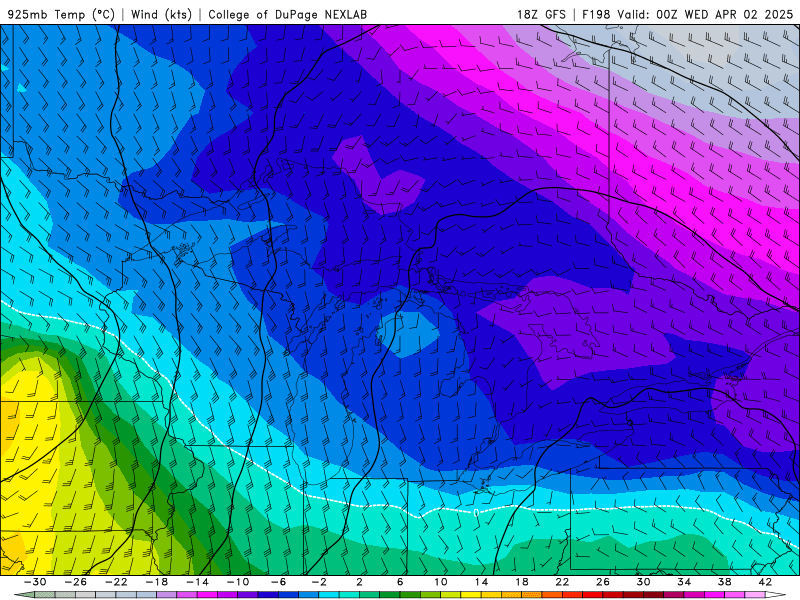Click the '-26' color scale label
This screenshot has height=600, width=800.
[76, 582]
